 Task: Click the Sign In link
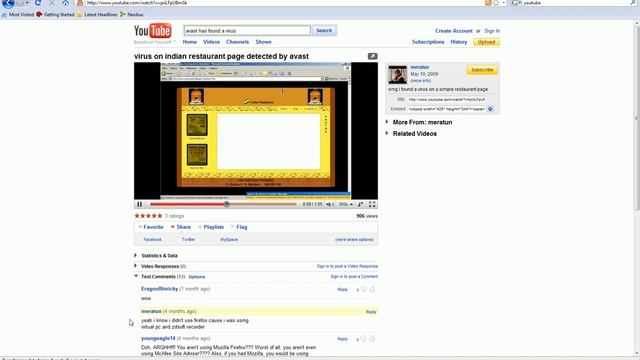[492, 31]
